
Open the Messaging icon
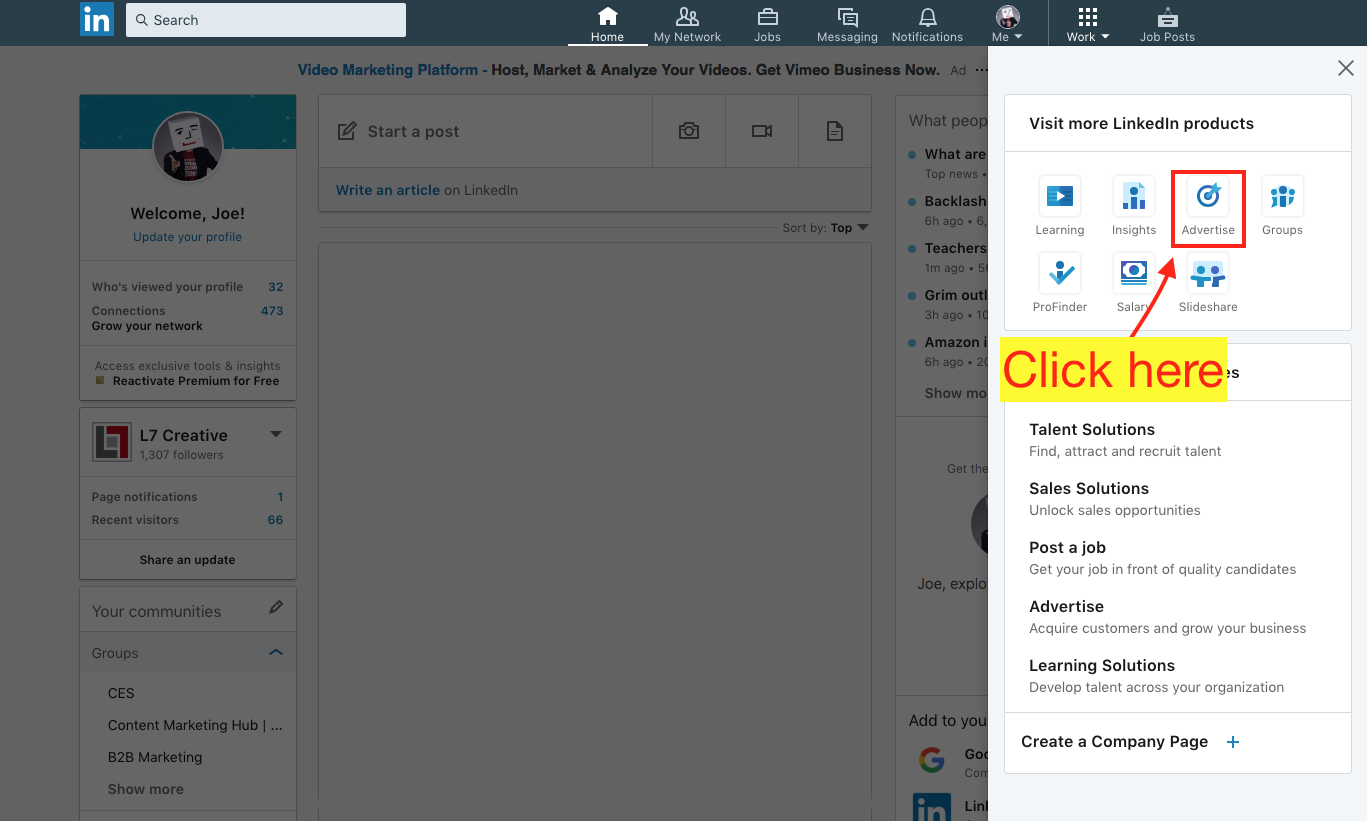tap(847, 25)
